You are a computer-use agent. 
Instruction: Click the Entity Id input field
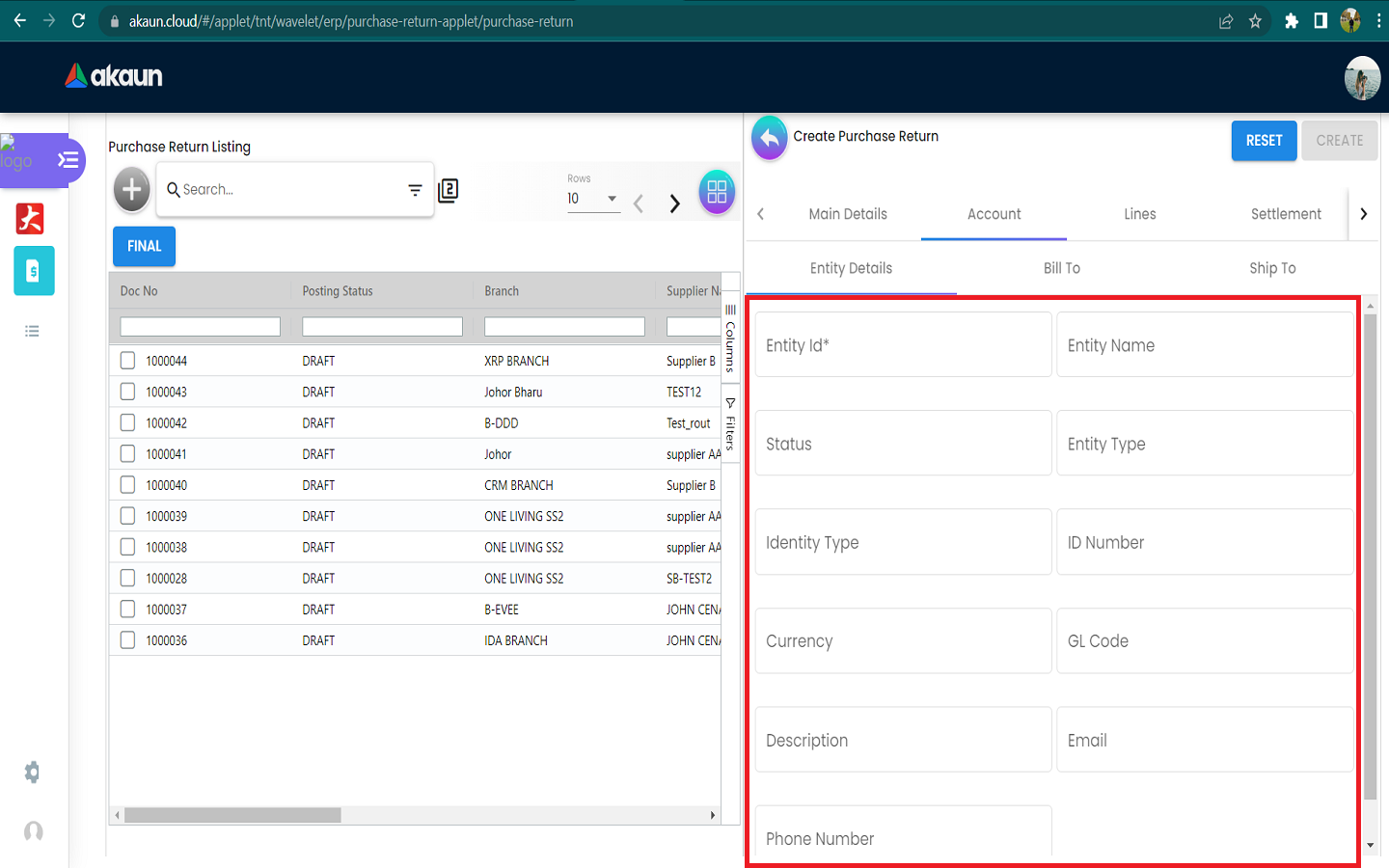903,345
